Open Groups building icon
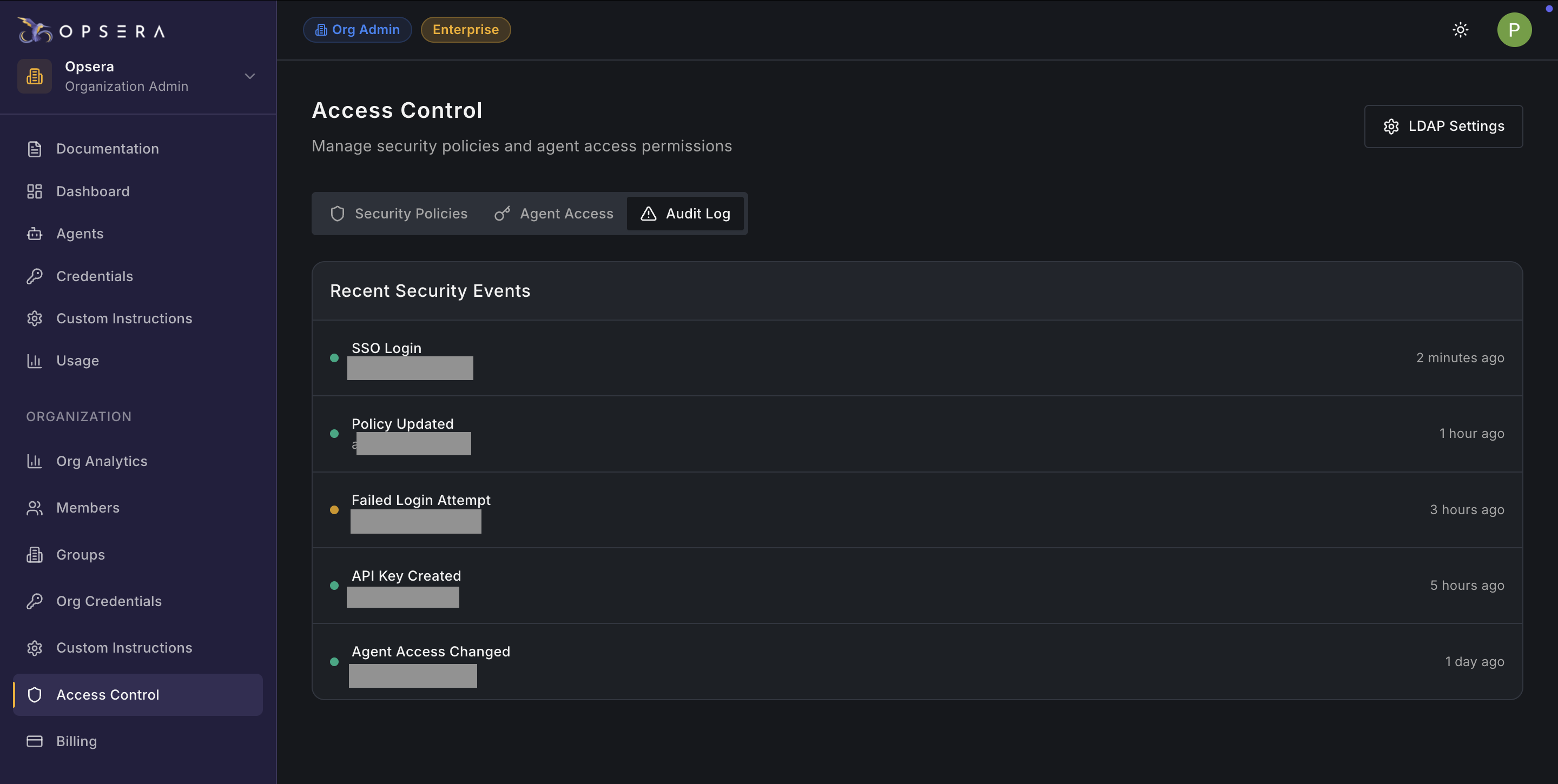Image resolution: width=1558 pixels, height=784 pixels. [35, 555]
